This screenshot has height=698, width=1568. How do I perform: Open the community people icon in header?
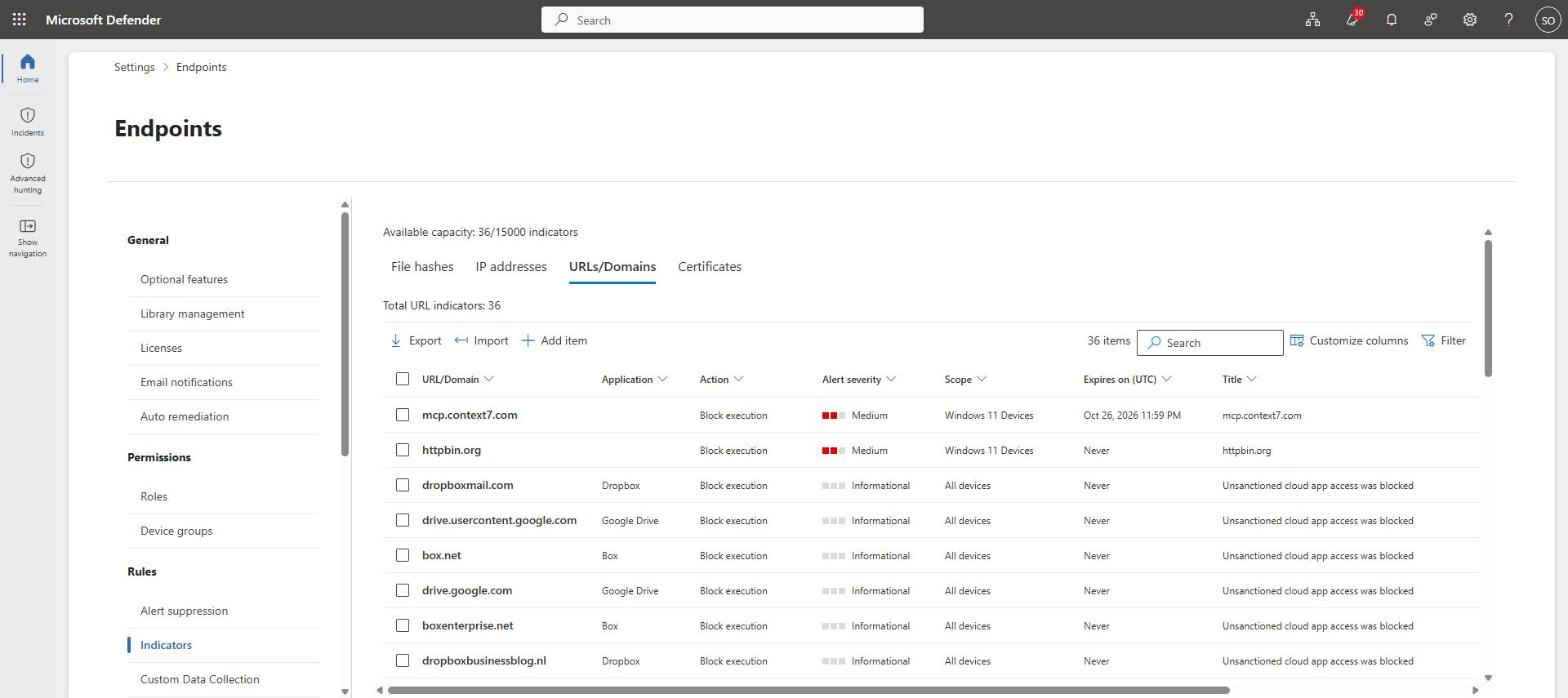click(1430, 19)
